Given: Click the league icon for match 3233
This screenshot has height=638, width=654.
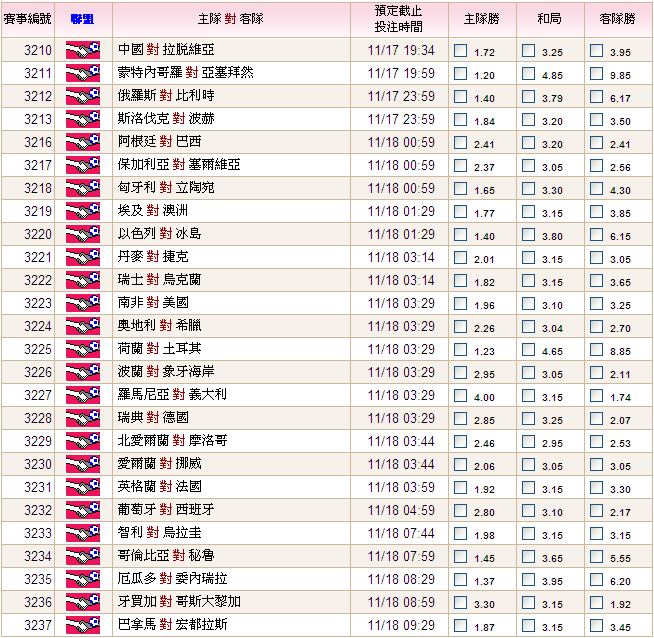Looking at the screenshot, I should point(83,533).
